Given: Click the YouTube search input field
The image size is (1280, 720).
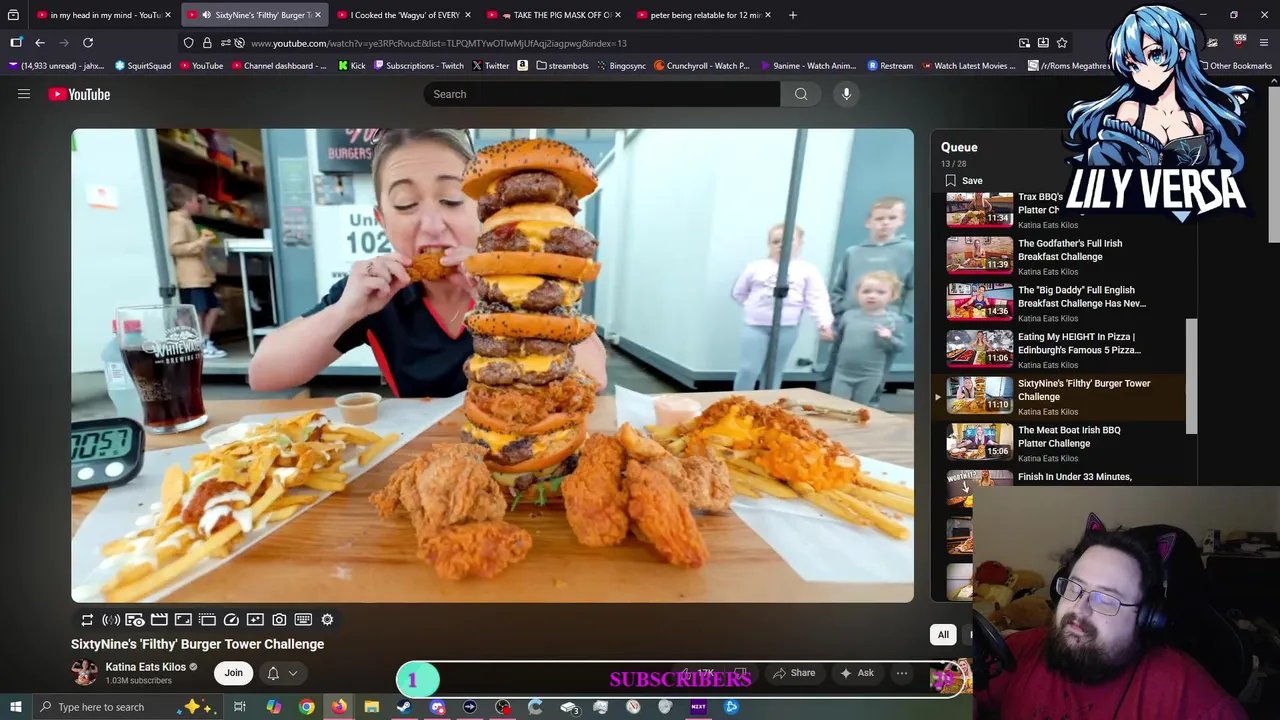Looking at the screenshot, I should tap(601, 94).
